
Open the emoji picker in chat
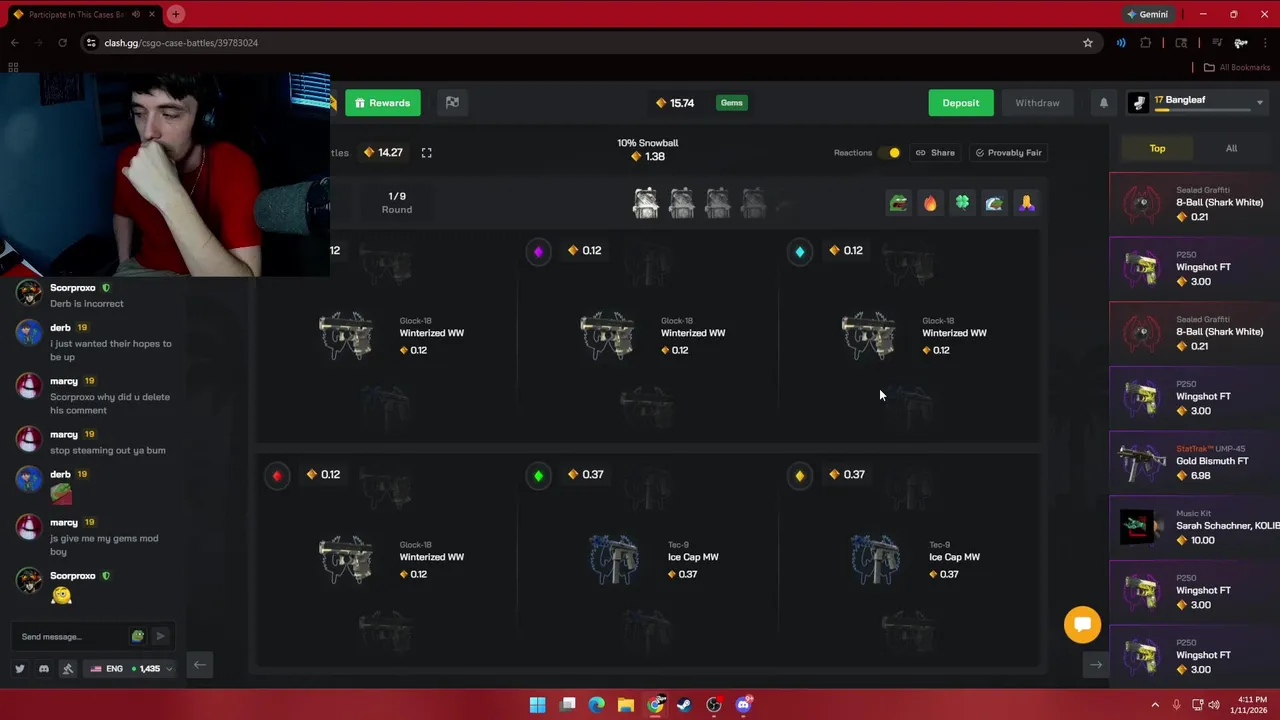(x=137, y=636)
